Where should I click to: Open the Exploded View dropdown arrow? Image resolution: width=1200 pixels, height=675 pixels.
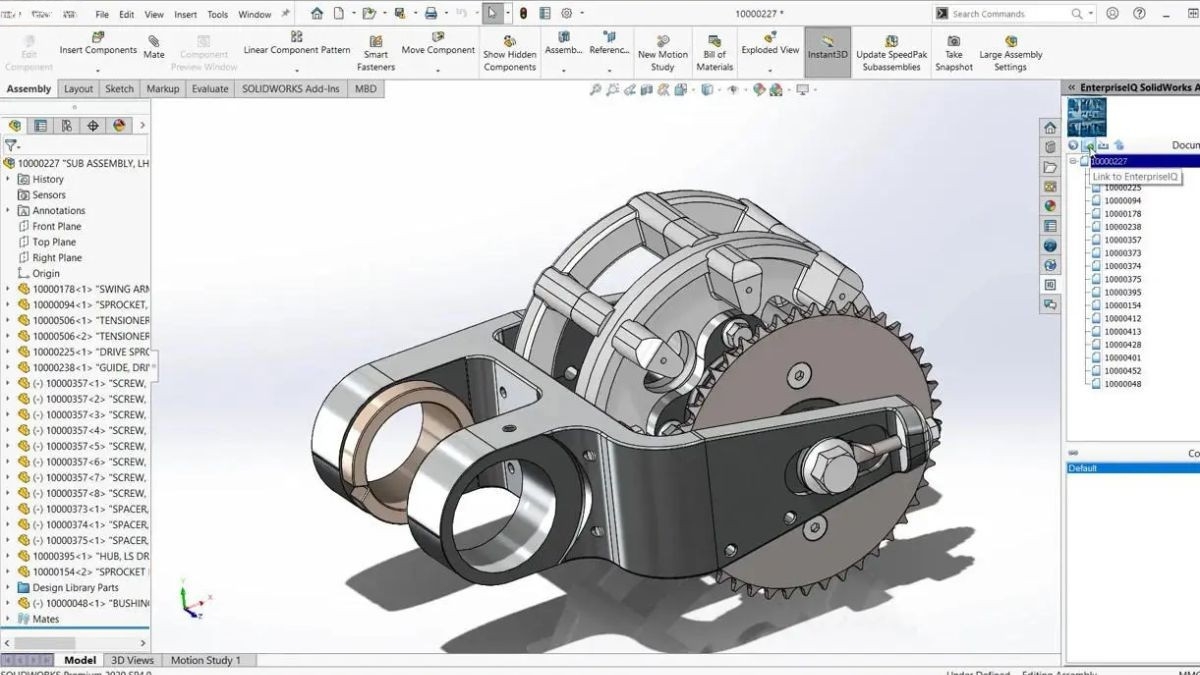(x=770, y=70)
